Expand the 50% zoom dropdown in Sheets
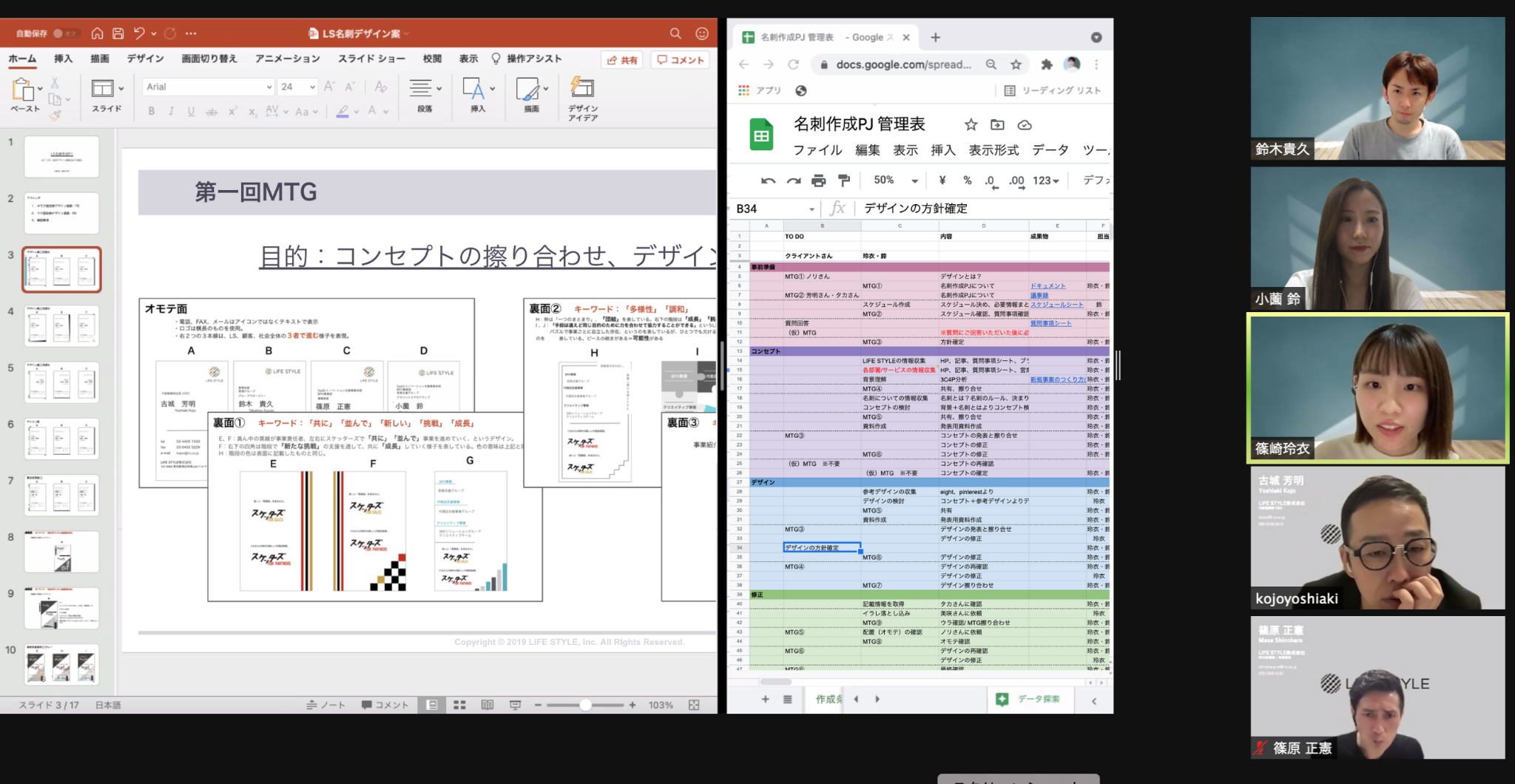 click(x=914, y=180)
